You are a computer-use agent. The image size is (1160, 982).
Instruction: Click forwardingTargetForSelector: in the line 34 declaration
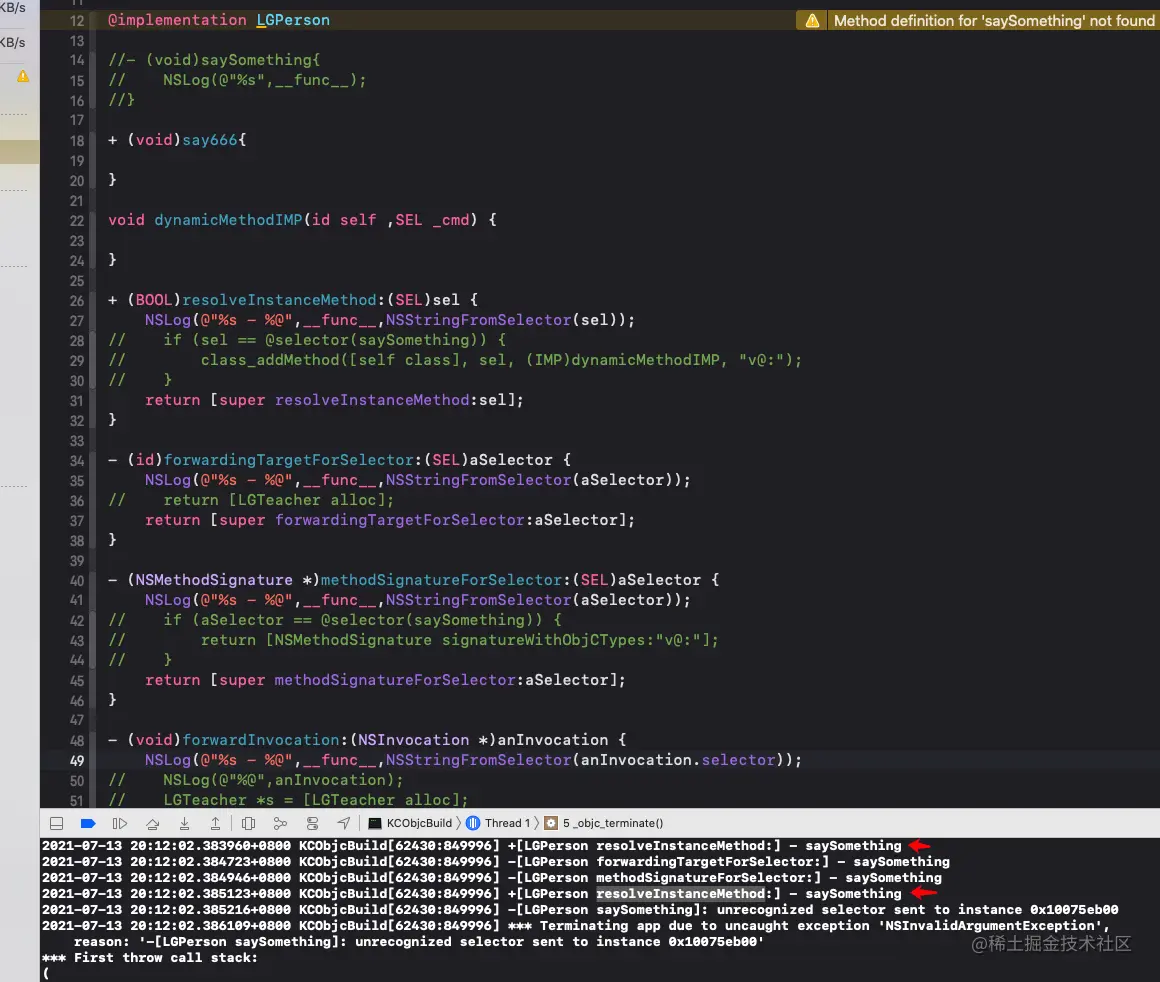coord(293,460)
